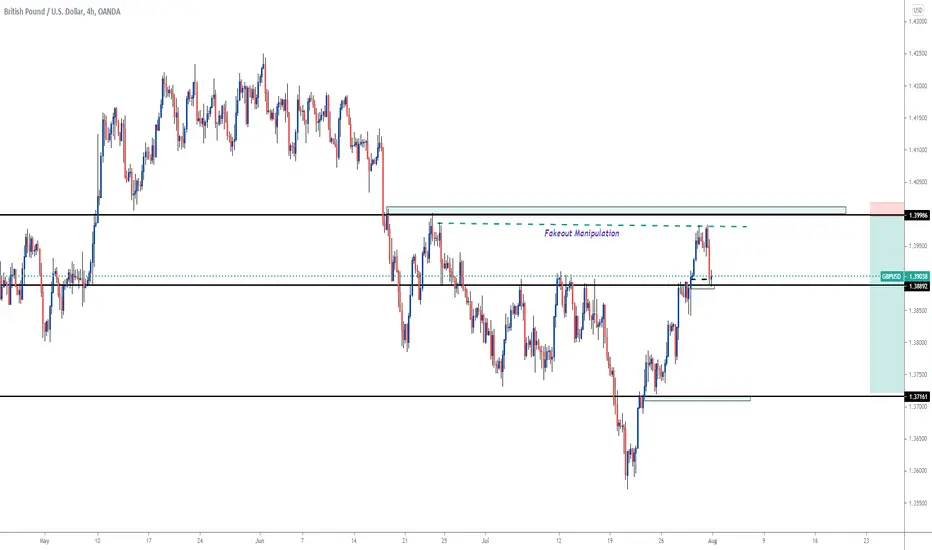Image resolution: width=932 pixels, height=550 pixels.
Task: Click the 23 date label on time axis
Action: pos(866,541)
